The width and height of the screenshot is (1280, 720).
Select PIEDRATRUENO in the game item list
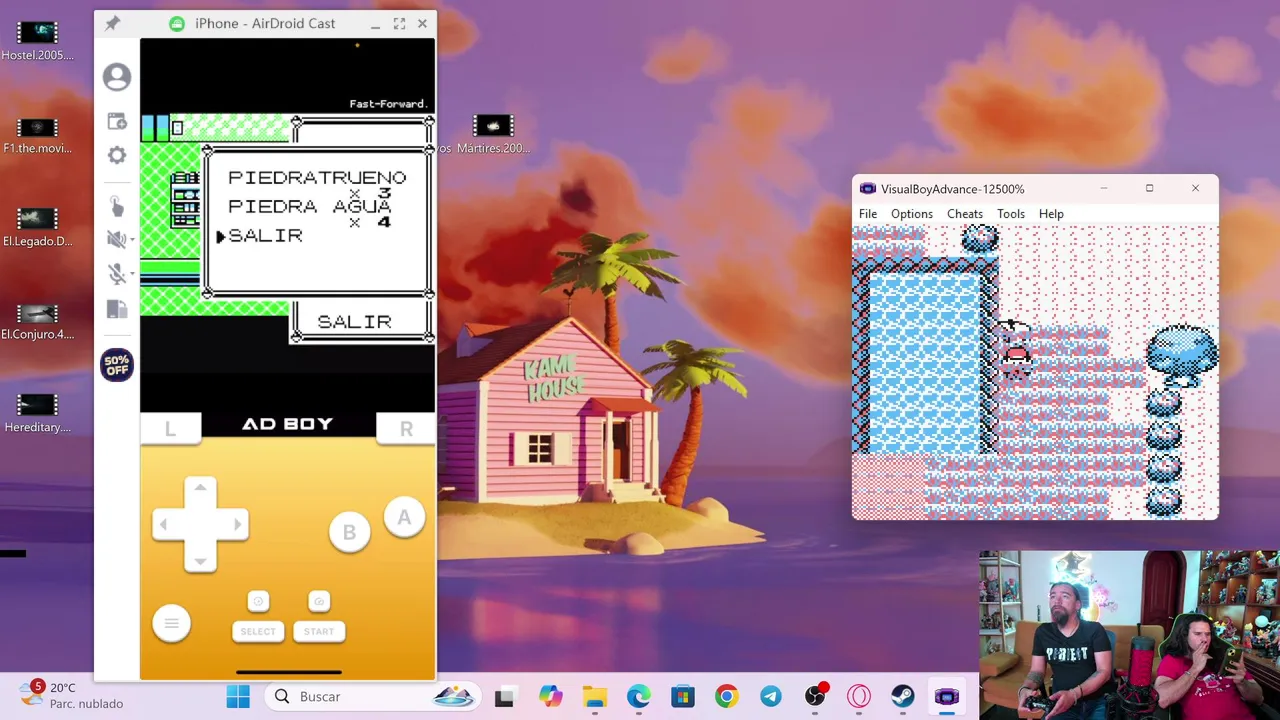(x=317, y=178)
